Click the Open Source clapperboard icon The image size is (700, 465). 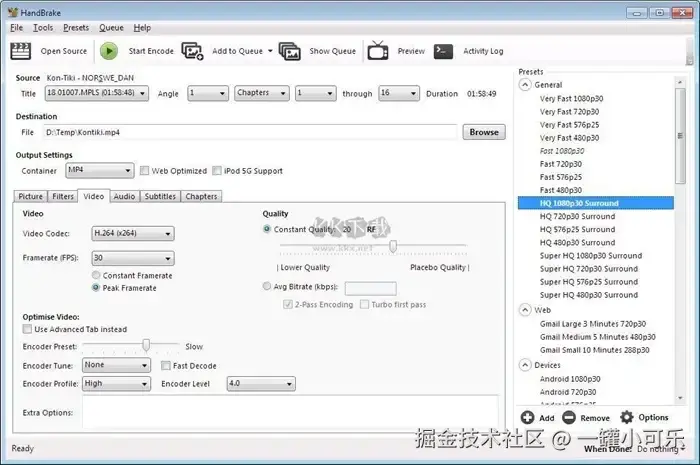tap(21, 51)
